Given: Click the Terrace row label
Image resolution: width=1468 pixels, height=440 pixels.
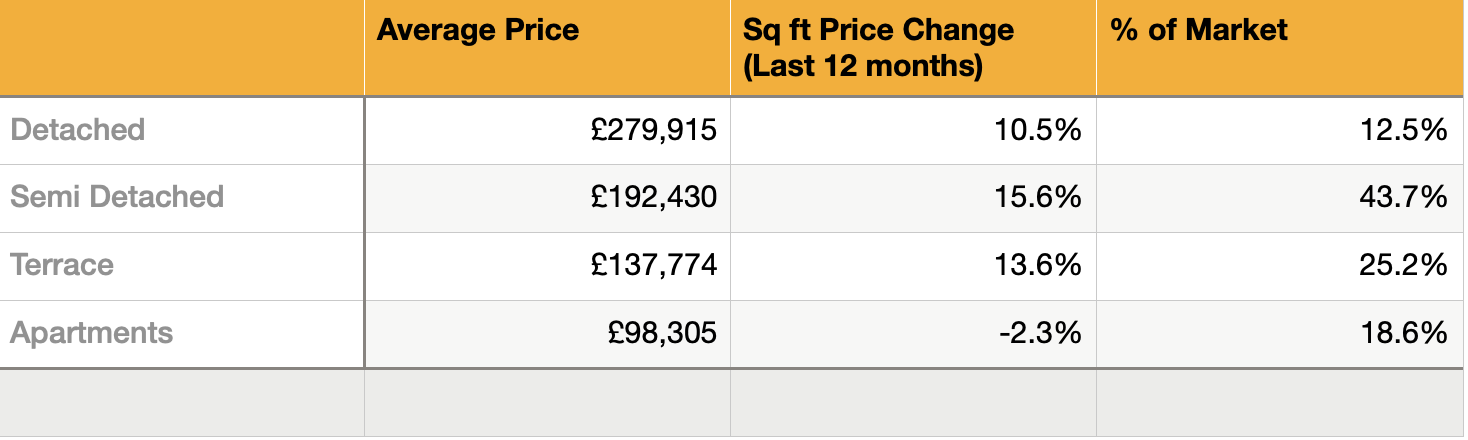Looking at the screenshot, I should (182, 266).
